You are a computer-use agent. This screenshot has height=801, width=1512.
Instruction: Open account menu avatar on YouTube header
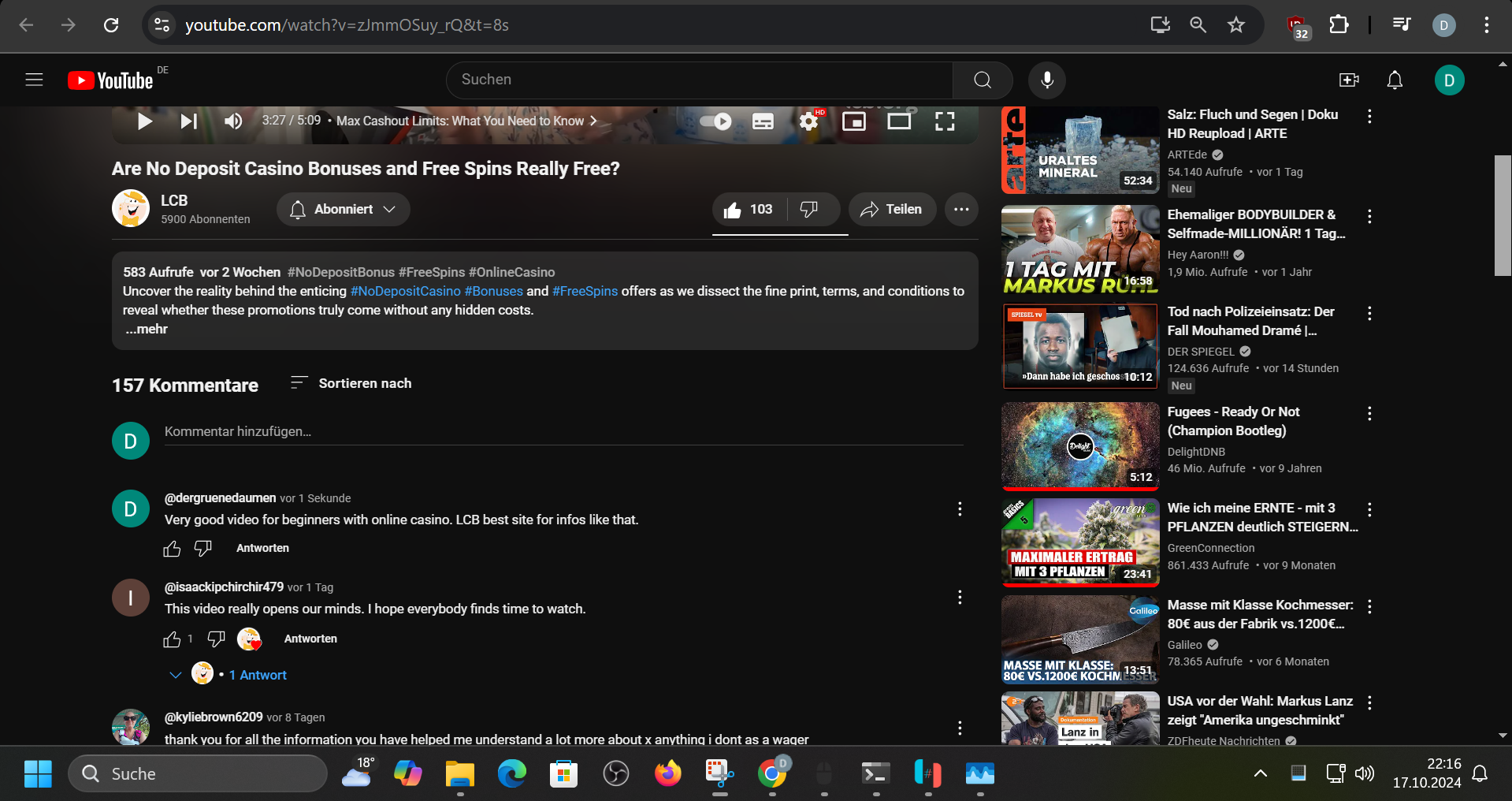coord(1449,80)
